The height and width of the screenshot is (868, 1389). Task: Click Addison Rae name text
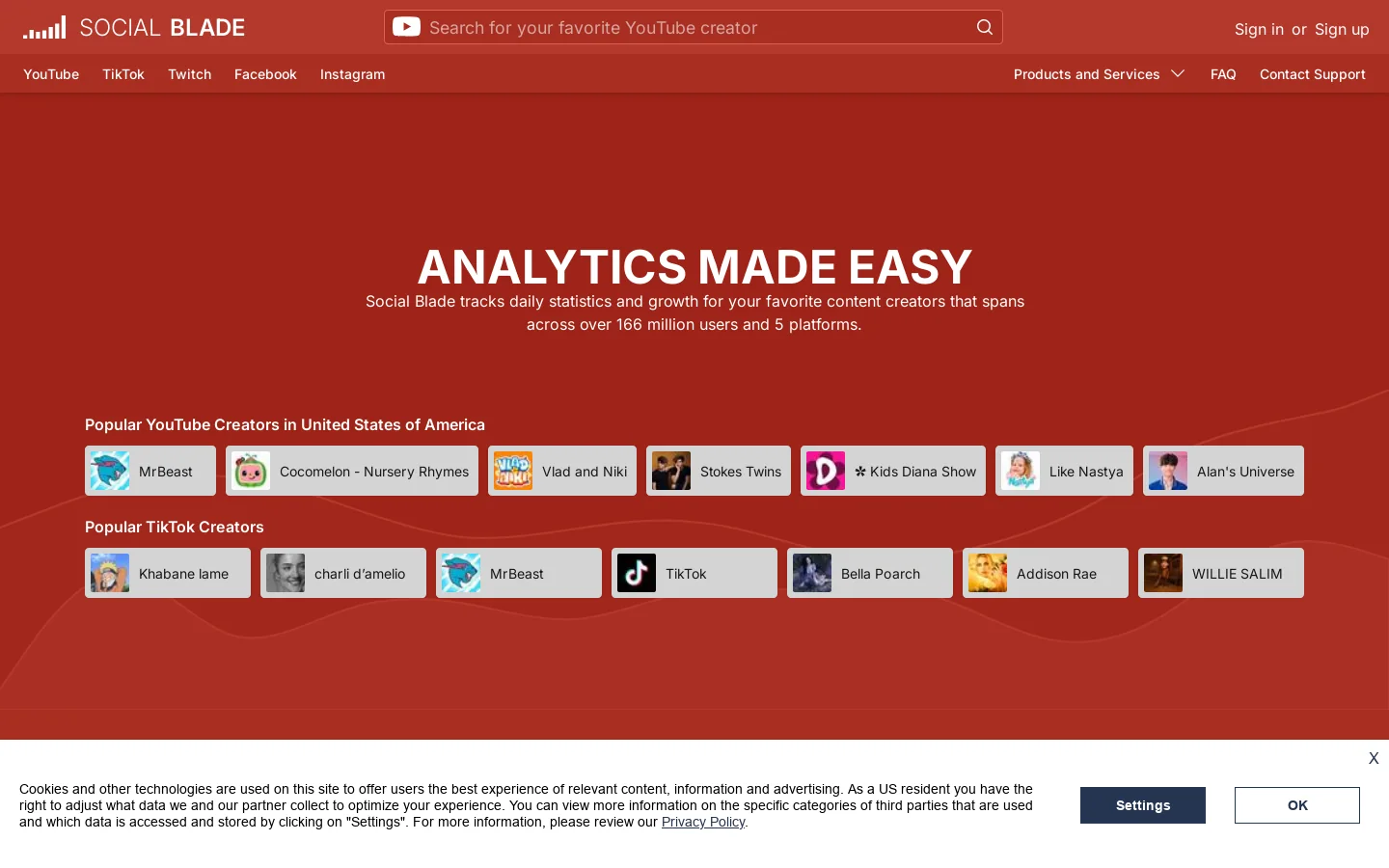(x=1056, y=574)
